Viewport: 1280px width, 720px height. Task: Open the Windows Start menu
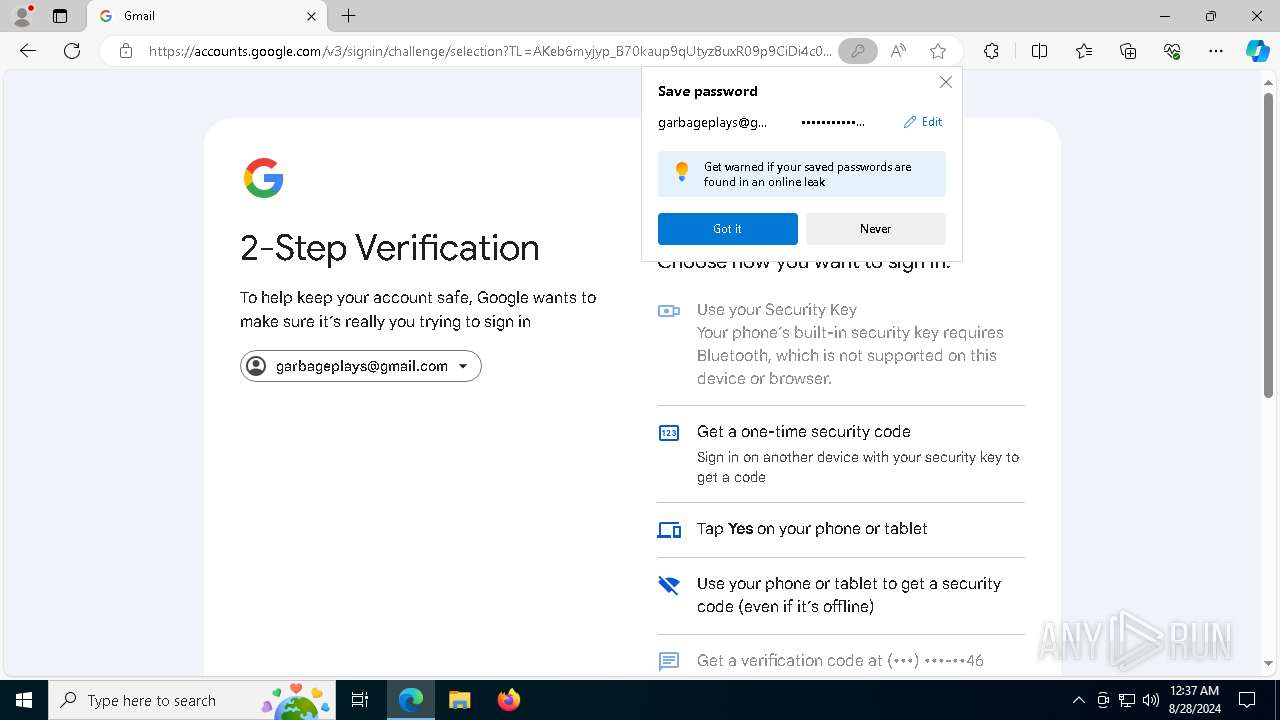tap(24, 700)
